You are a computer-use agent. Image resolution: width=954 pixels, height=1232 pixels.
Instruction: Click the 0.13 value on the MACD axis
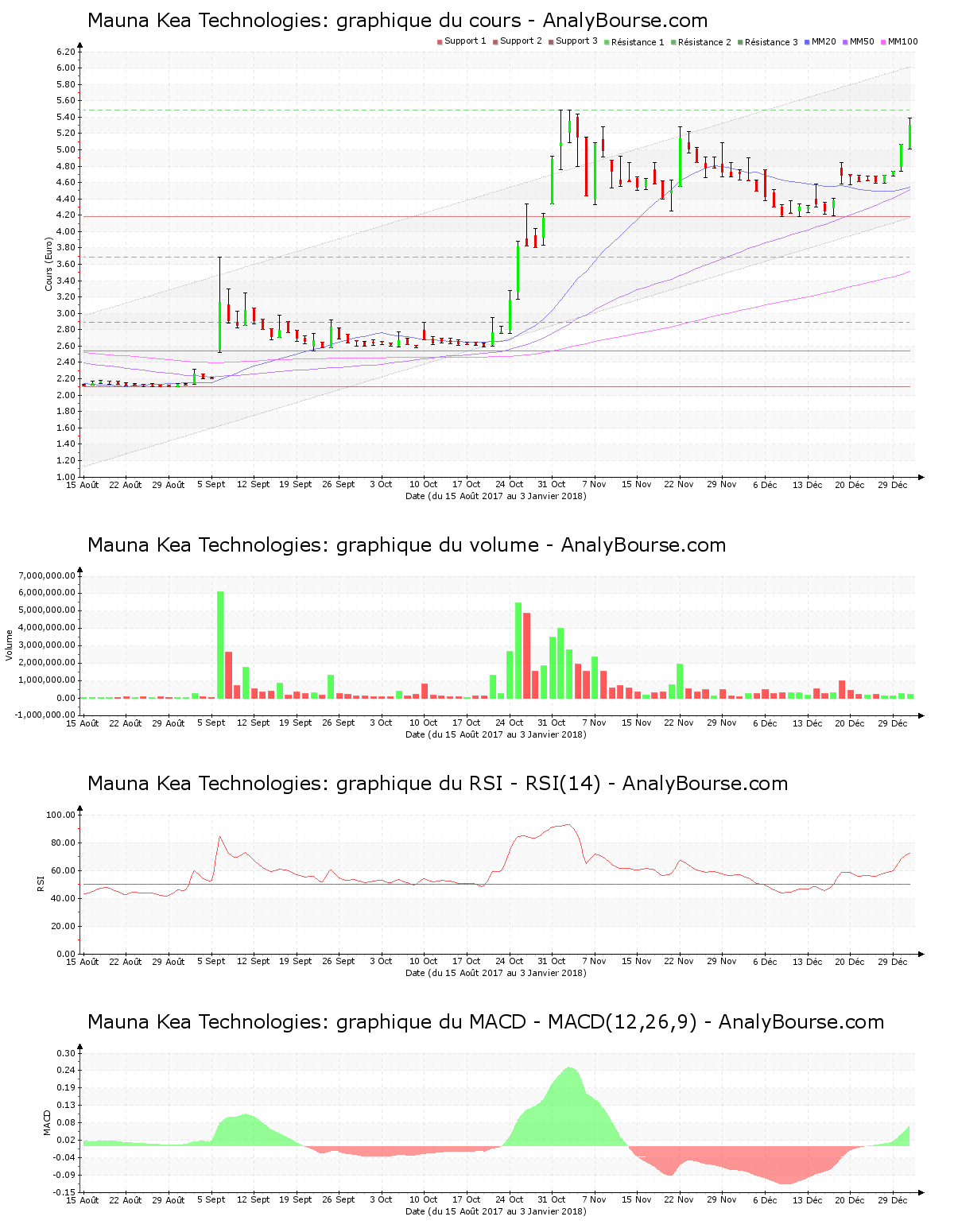pos(66,1106)
